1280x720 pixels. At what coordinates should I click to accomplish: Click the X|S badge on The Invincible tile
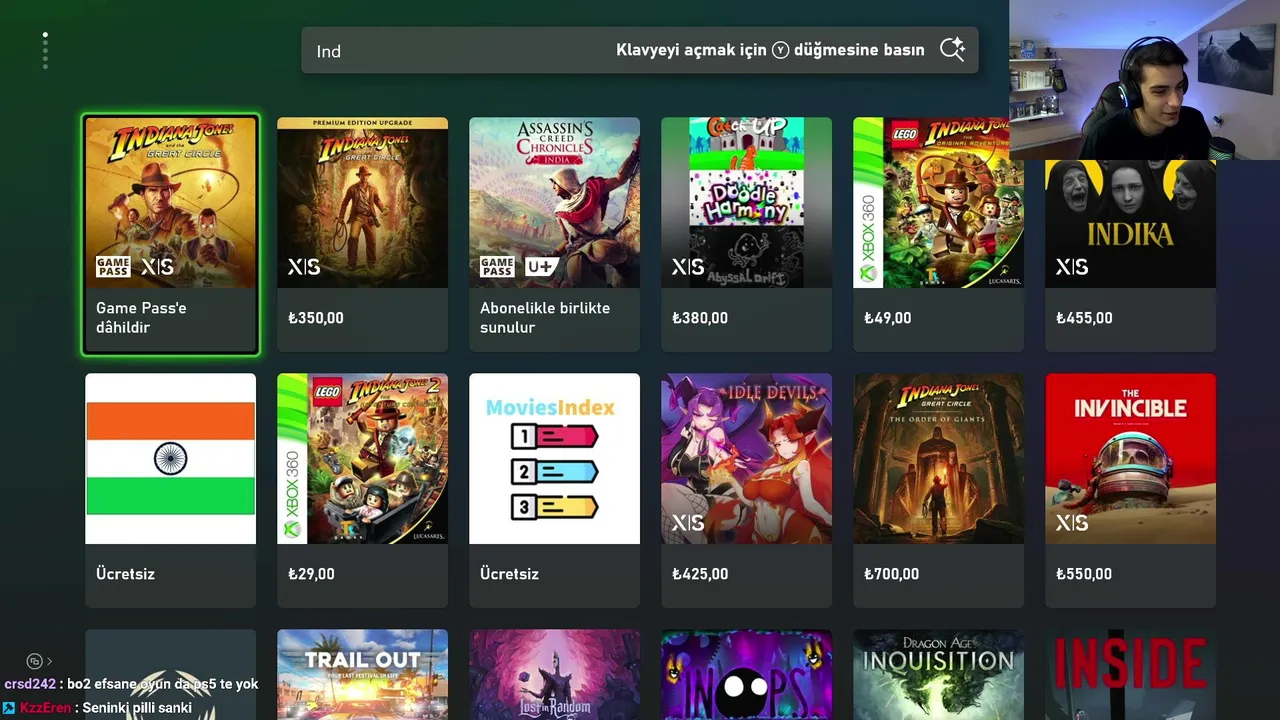point(1072,523)
